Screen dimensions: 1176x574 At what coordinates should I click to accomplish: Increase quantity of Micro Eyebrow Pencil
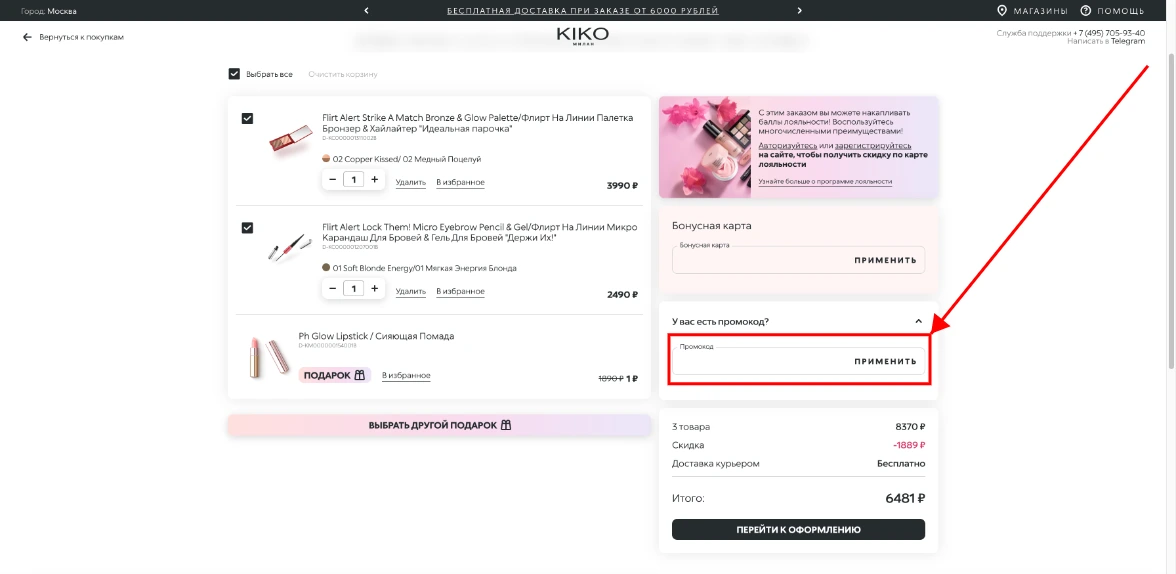[375, 288]
